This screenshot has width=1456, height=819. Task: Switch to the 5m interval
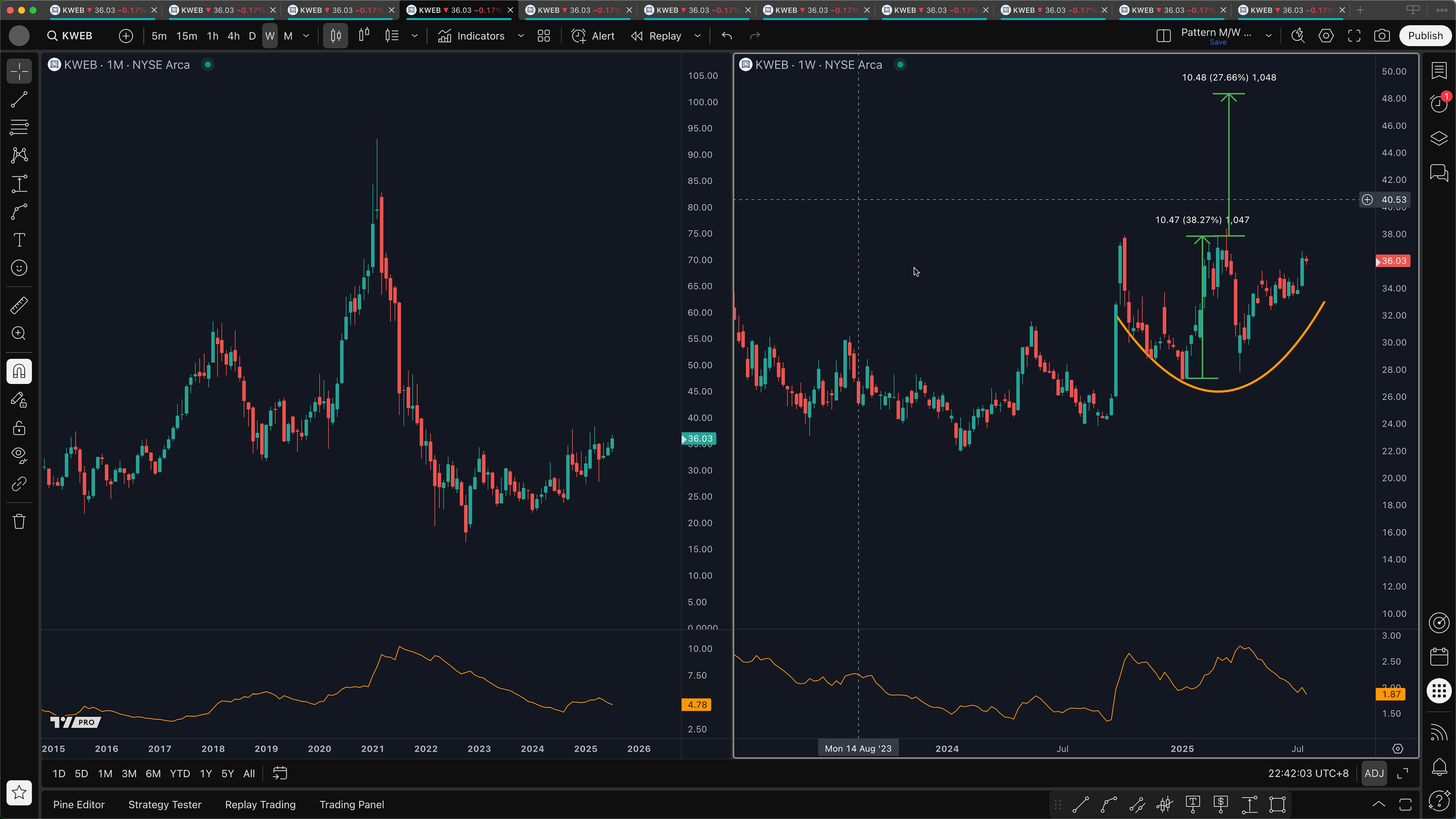tap(159, 36)
